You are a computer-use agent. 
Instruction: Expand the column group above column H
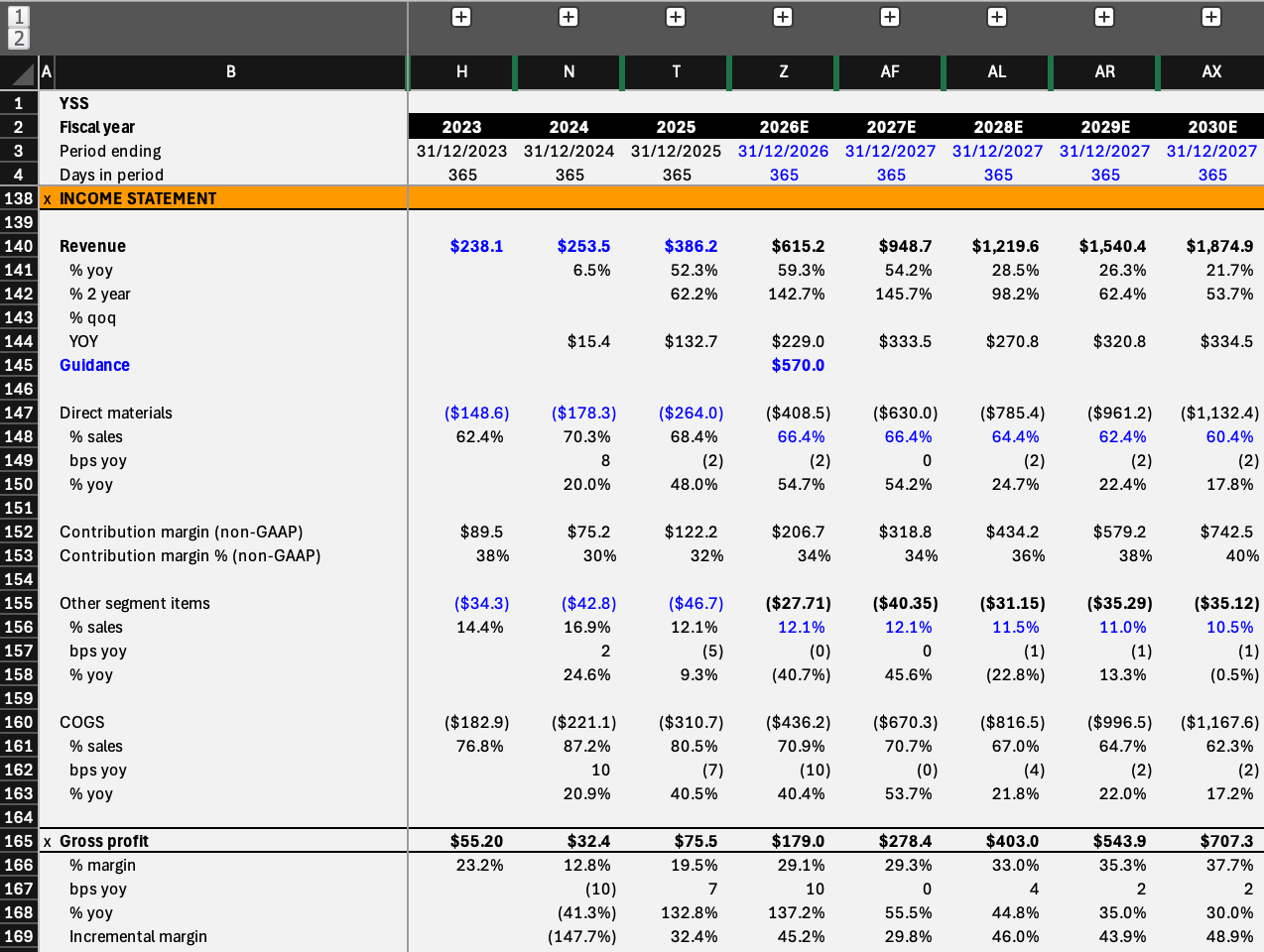coord(461,17)
